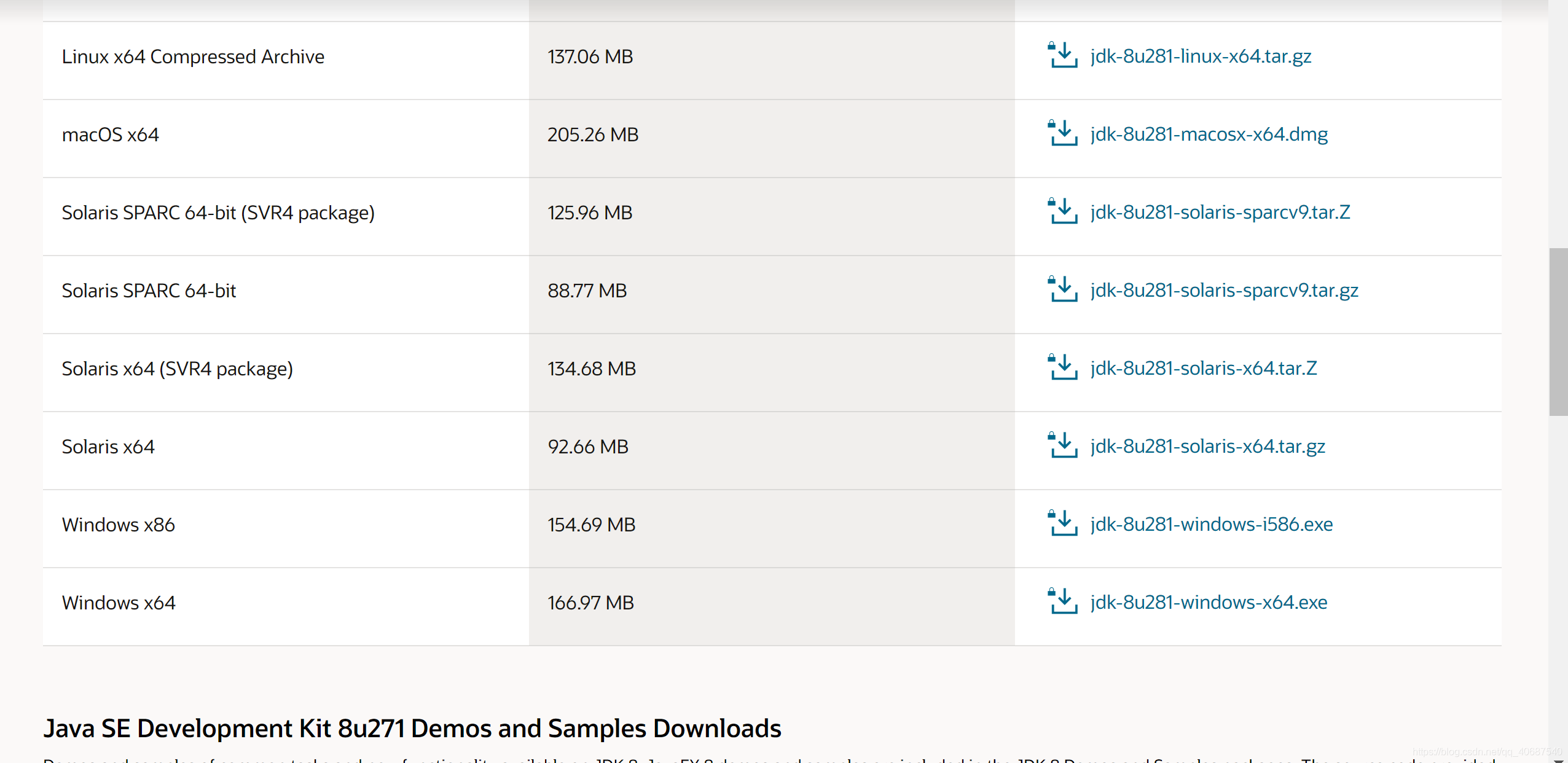Click download icon beside solaris-sparcv9.tar.gz
This screenshot has width=1568, height=763.
[x=1062, y=290]
